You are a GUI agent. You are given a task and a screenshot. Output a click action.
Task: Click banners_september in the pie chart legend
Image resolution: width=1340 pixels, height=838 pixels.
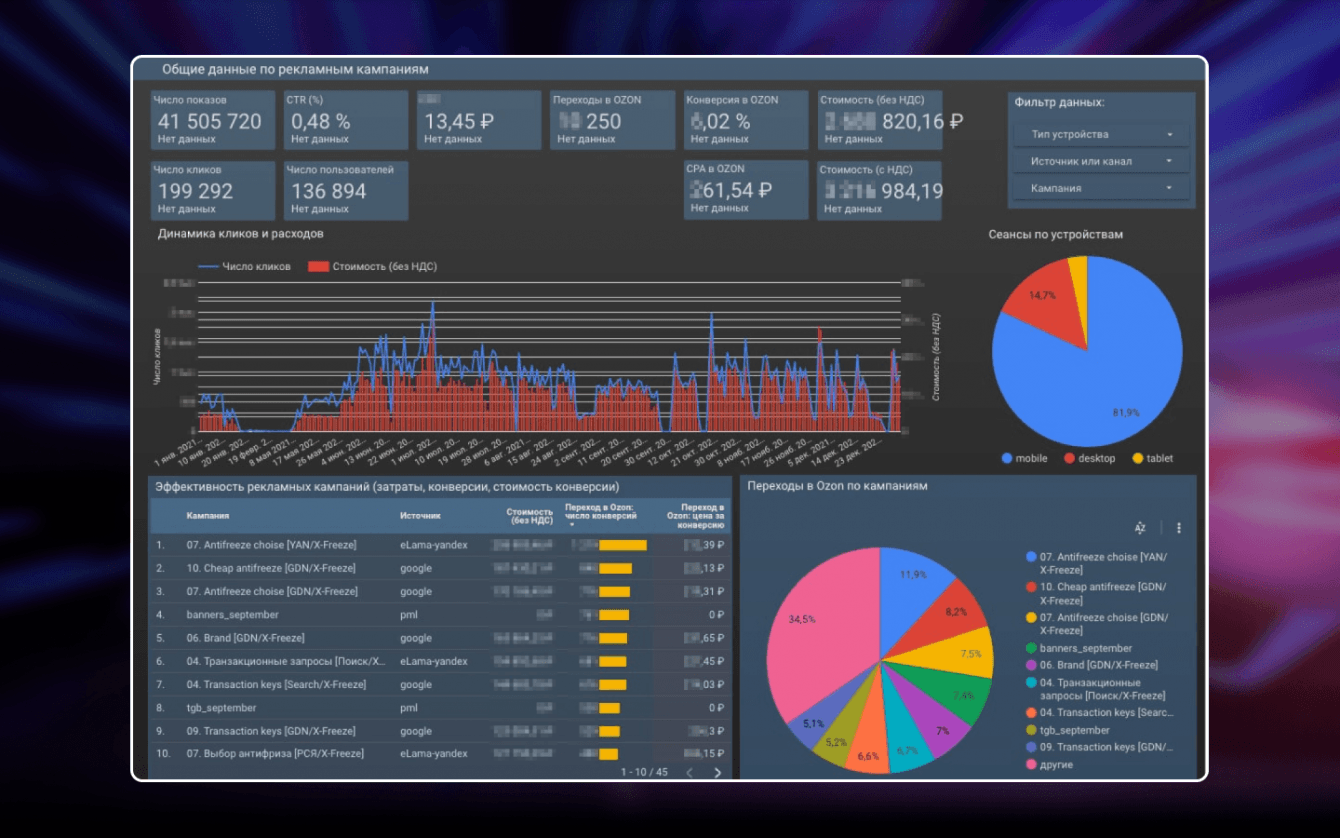[x=1086, y=649]
